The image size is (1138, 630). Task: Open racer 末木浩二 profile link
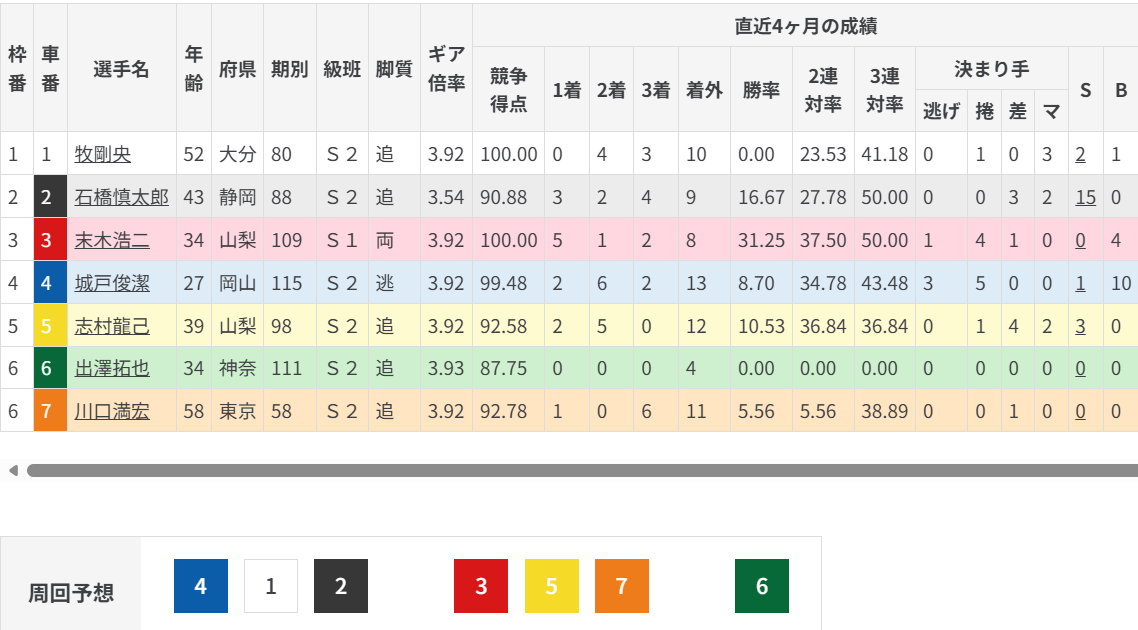[112, 240]
